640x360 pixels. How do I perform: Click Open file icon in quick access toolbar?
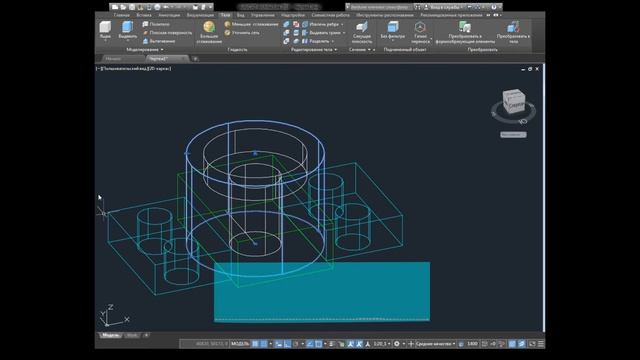point(124,7)
